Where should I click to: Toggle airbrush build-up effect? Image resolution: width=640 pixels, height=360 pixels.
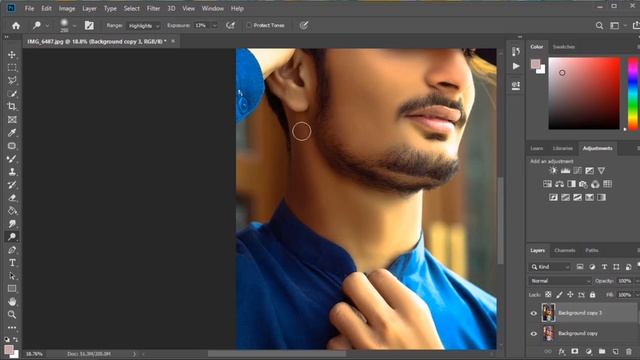tap(231, 25)
